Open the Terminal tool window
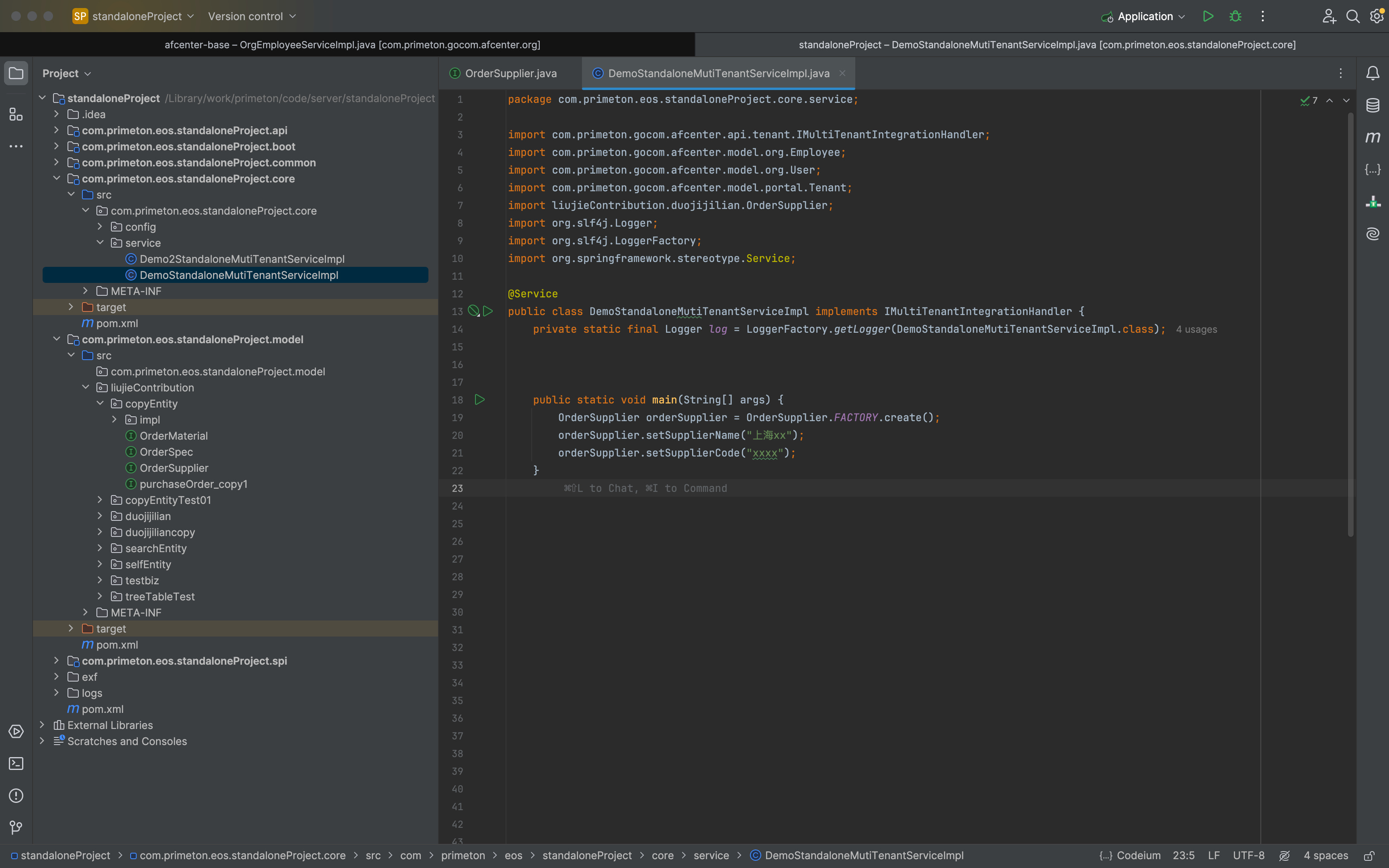 pyautogui.click(x=16, y=764)
